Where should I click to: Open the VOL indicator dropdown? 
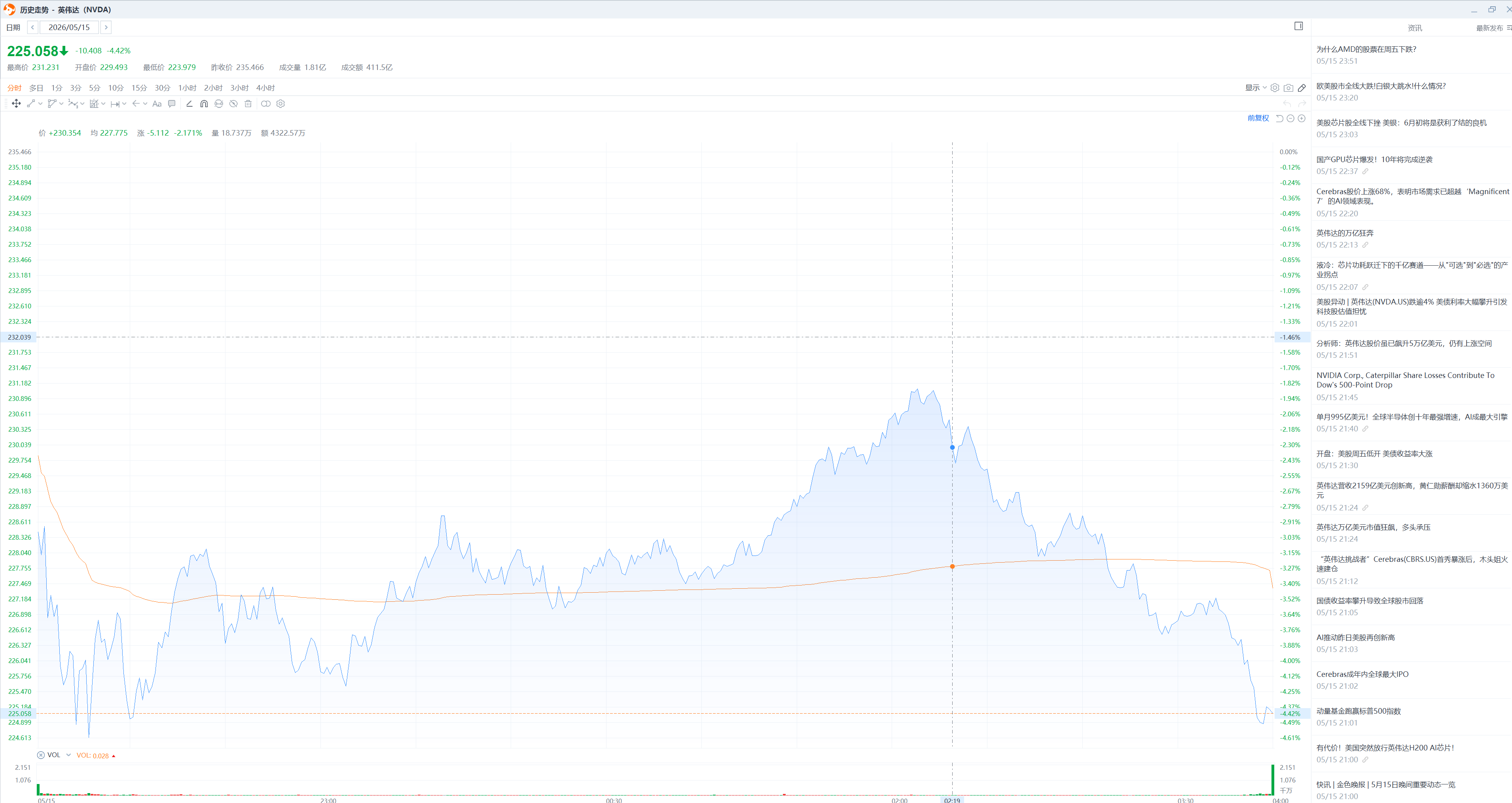(69, 756)
